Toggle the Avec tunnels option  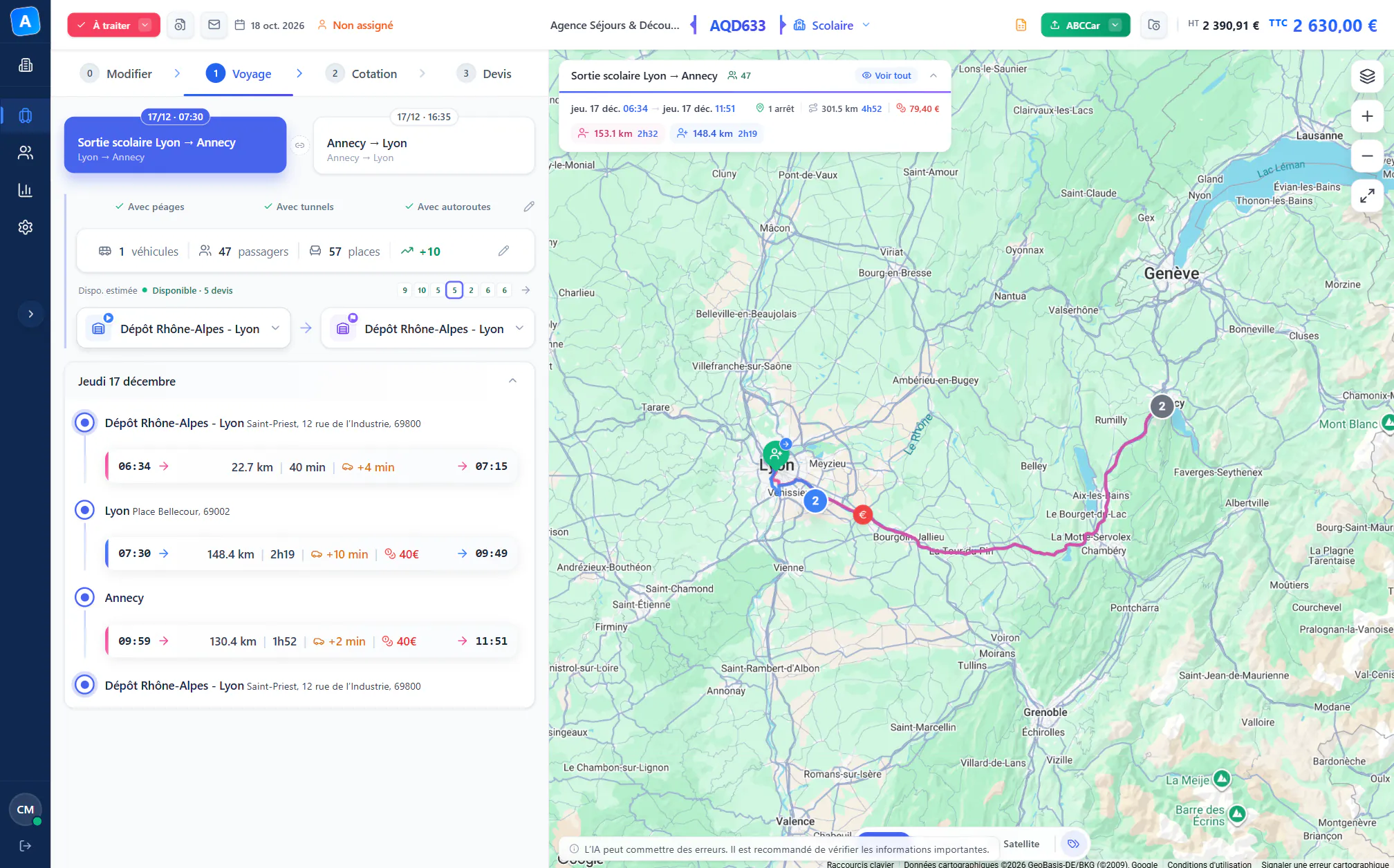click(298, 207)
